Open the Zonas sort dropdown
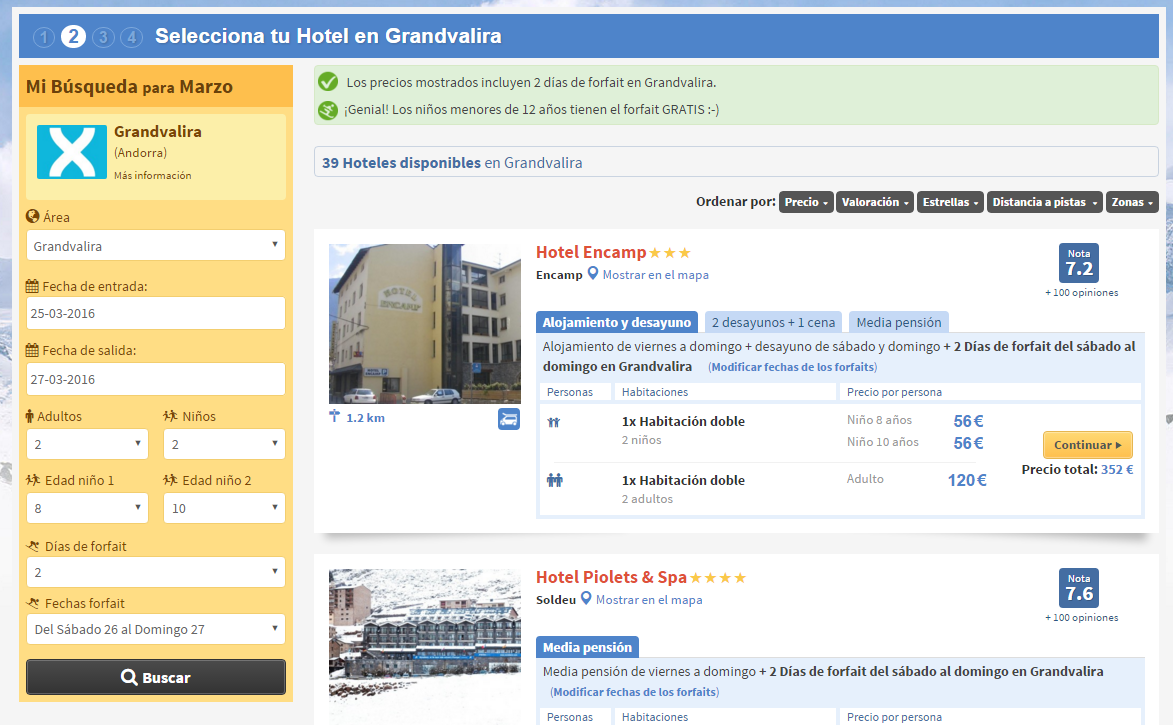This screenshot has width=1173, height=725. (x=1132, y=202)
